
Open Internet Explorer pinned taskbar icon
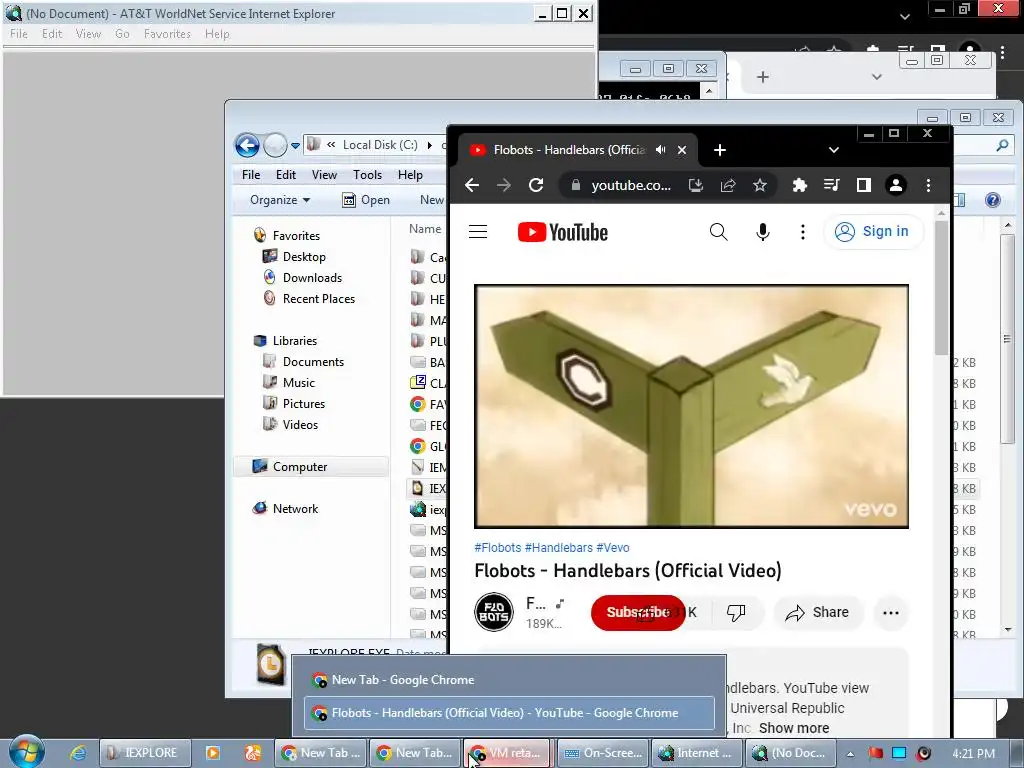click(x=78, y=753)
